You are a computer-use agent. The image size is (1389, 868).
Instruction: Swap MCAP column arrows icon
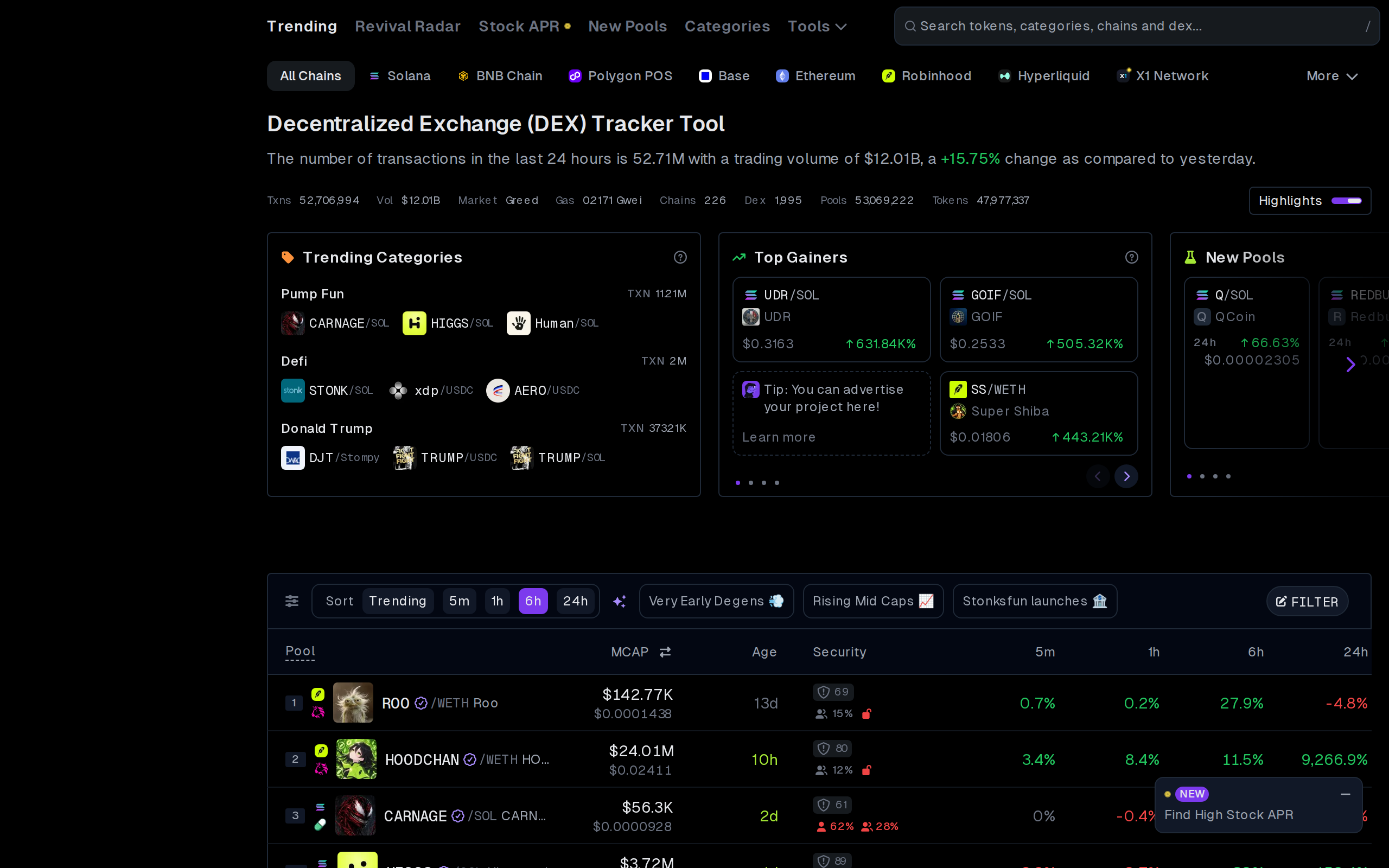[x=665, y=652]
